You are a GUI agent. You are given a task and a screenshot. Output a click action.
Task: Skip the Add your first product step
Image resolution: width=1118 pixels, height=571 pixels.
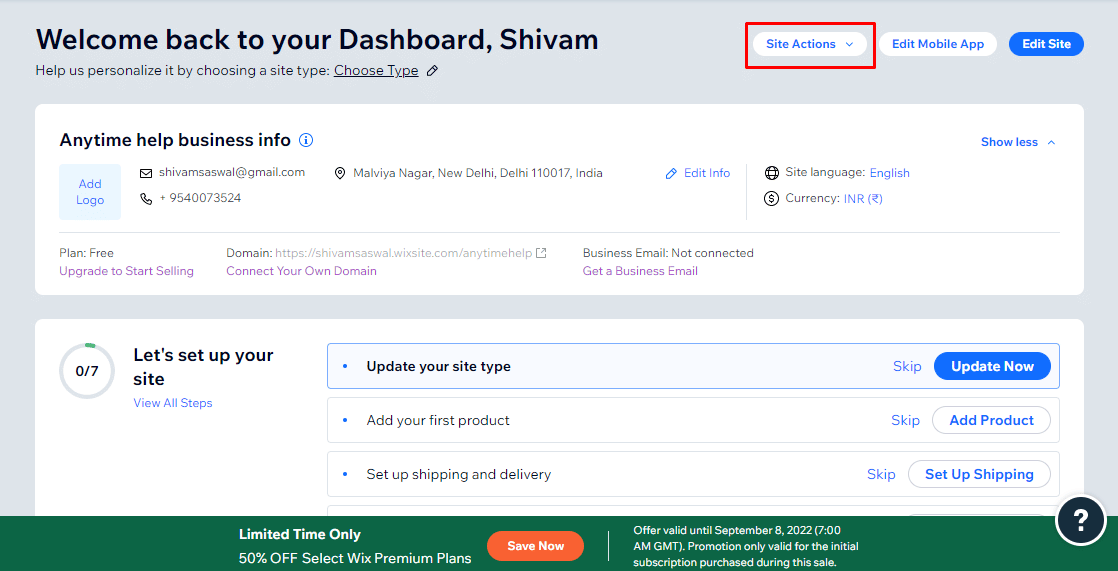(906, 421)
